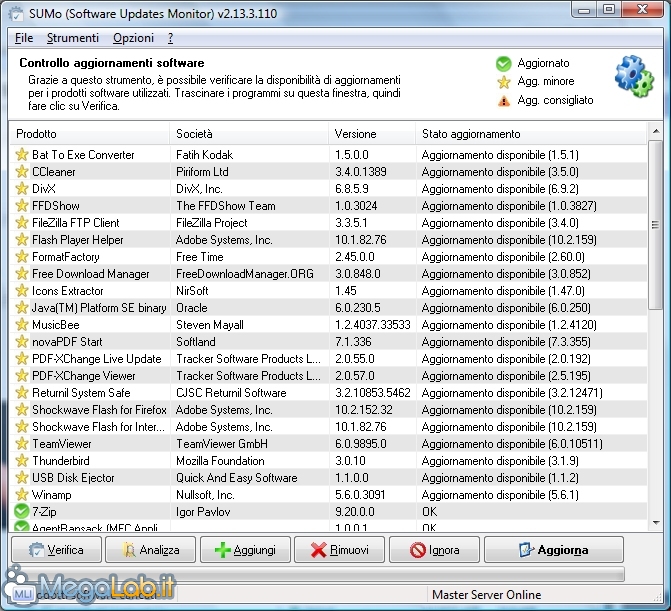Select the star icon for FFDShow
The width and height of the screenshot is (671, 611).
pos(21,205)
